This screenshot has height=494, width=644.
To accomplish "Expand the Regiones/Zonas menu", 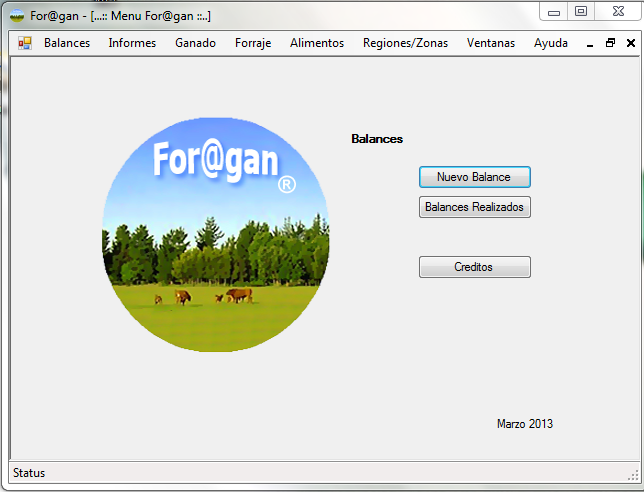I will [405, 43].
